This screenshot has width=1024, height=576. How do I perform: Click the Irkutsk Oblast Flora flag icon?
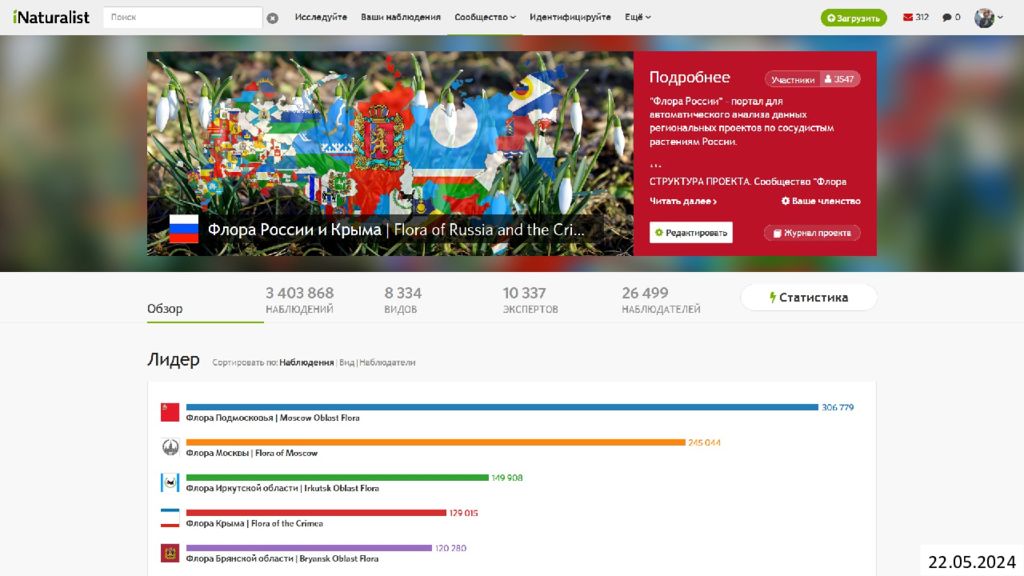[170, 483]
